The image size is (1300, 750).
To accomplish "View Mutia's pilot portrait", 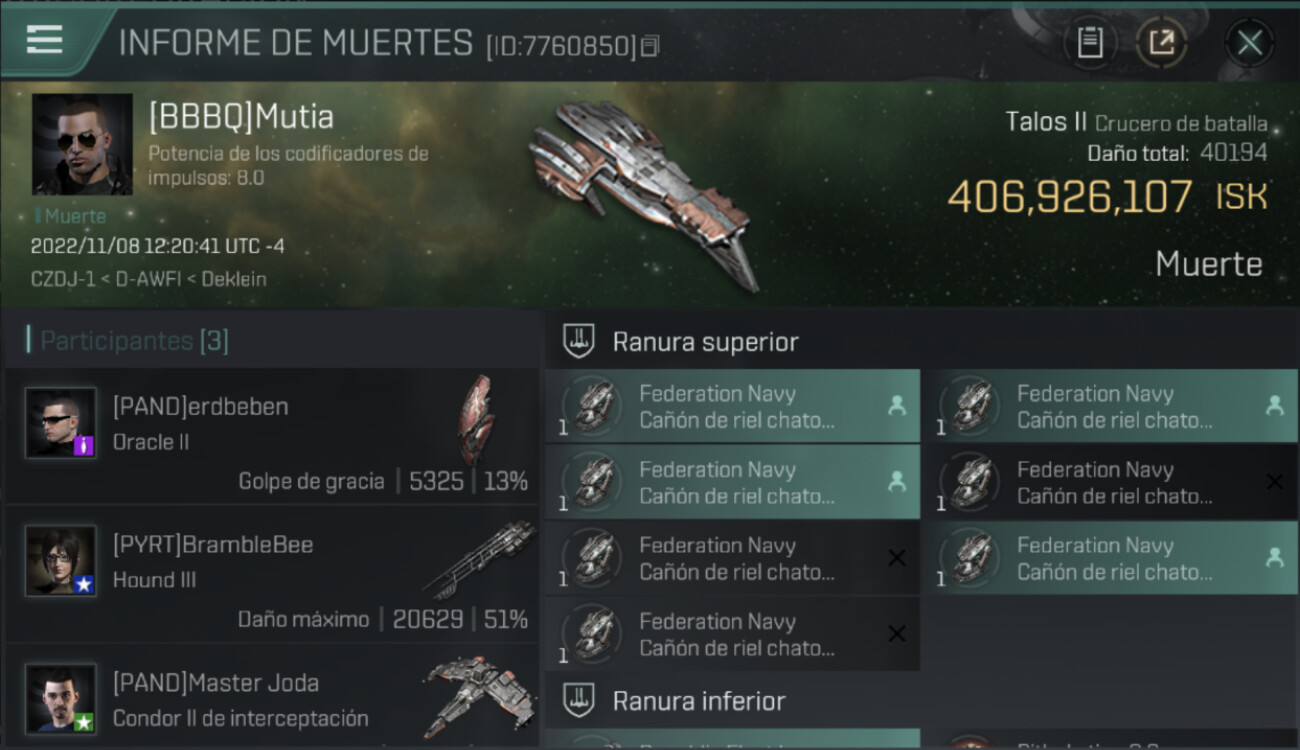I will 82,144.
